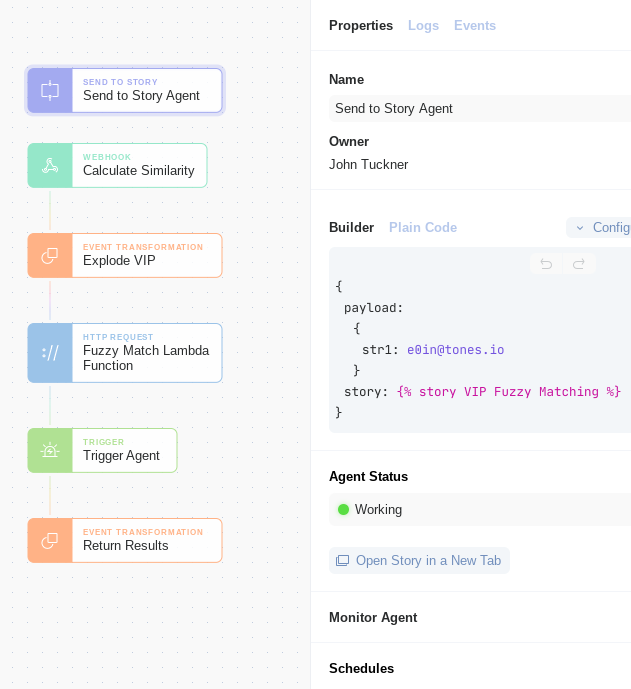
Task: Redo the builder edit
Action: point(579,264)
